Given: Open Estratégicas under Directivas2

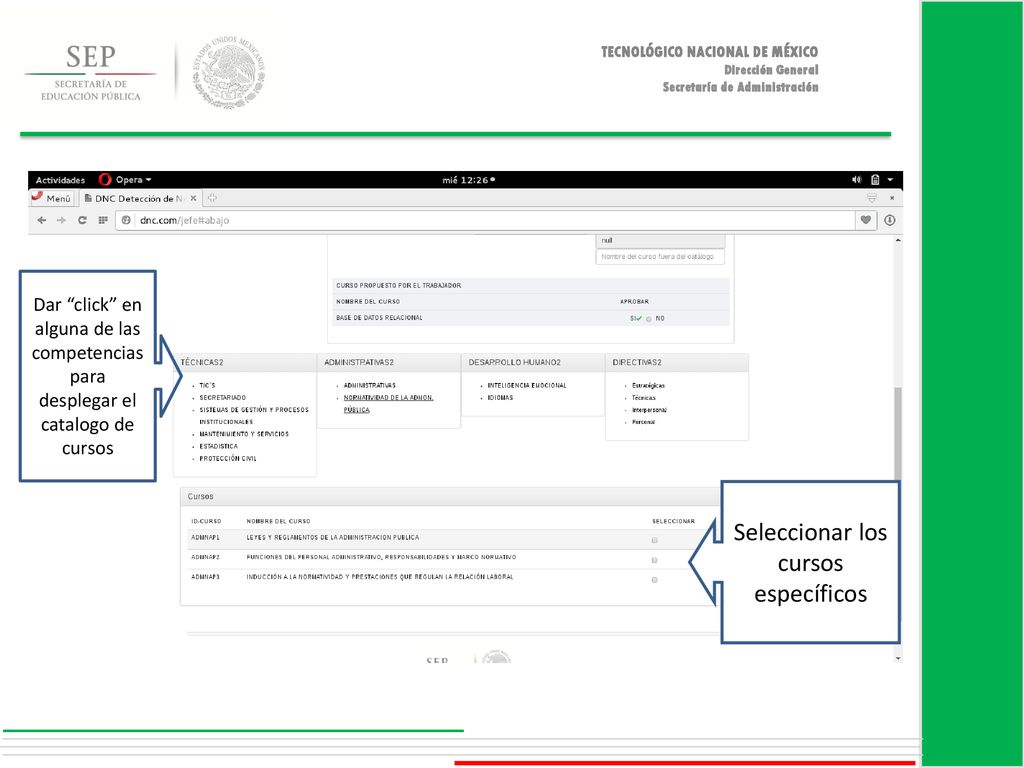Looking at the screenshot, I should (648, 386).
